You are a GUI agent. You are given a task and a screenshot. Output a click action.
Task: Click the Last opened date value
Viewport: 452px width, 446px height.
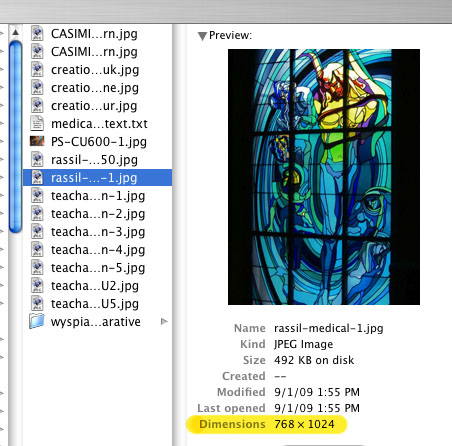pyautogui.click(x=317, y=408)
